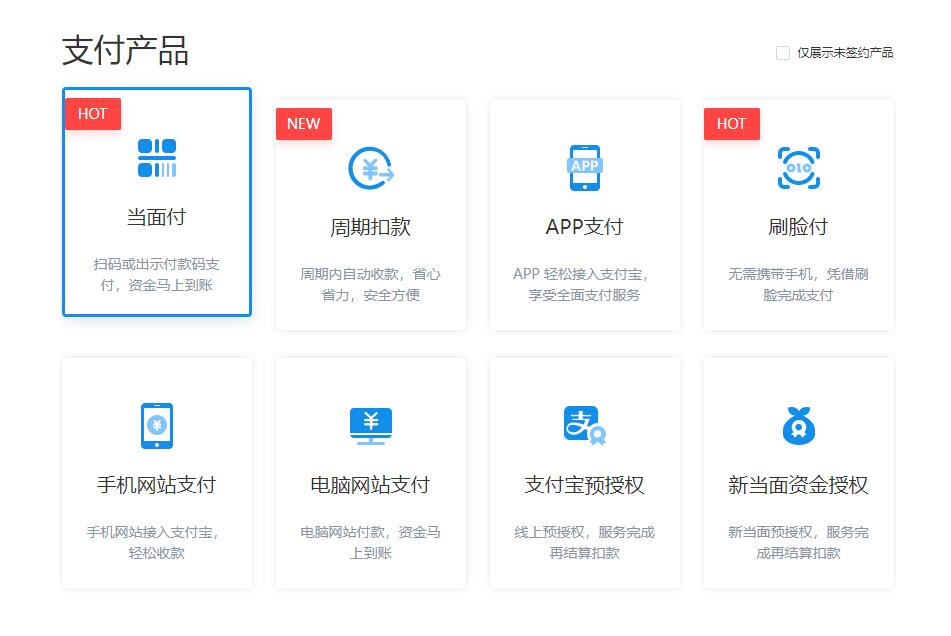Image resolution: width=951 pixels, height=636 pixels.
Task: Click the APP支付 phone icon
Action: [x=585, y=168]
